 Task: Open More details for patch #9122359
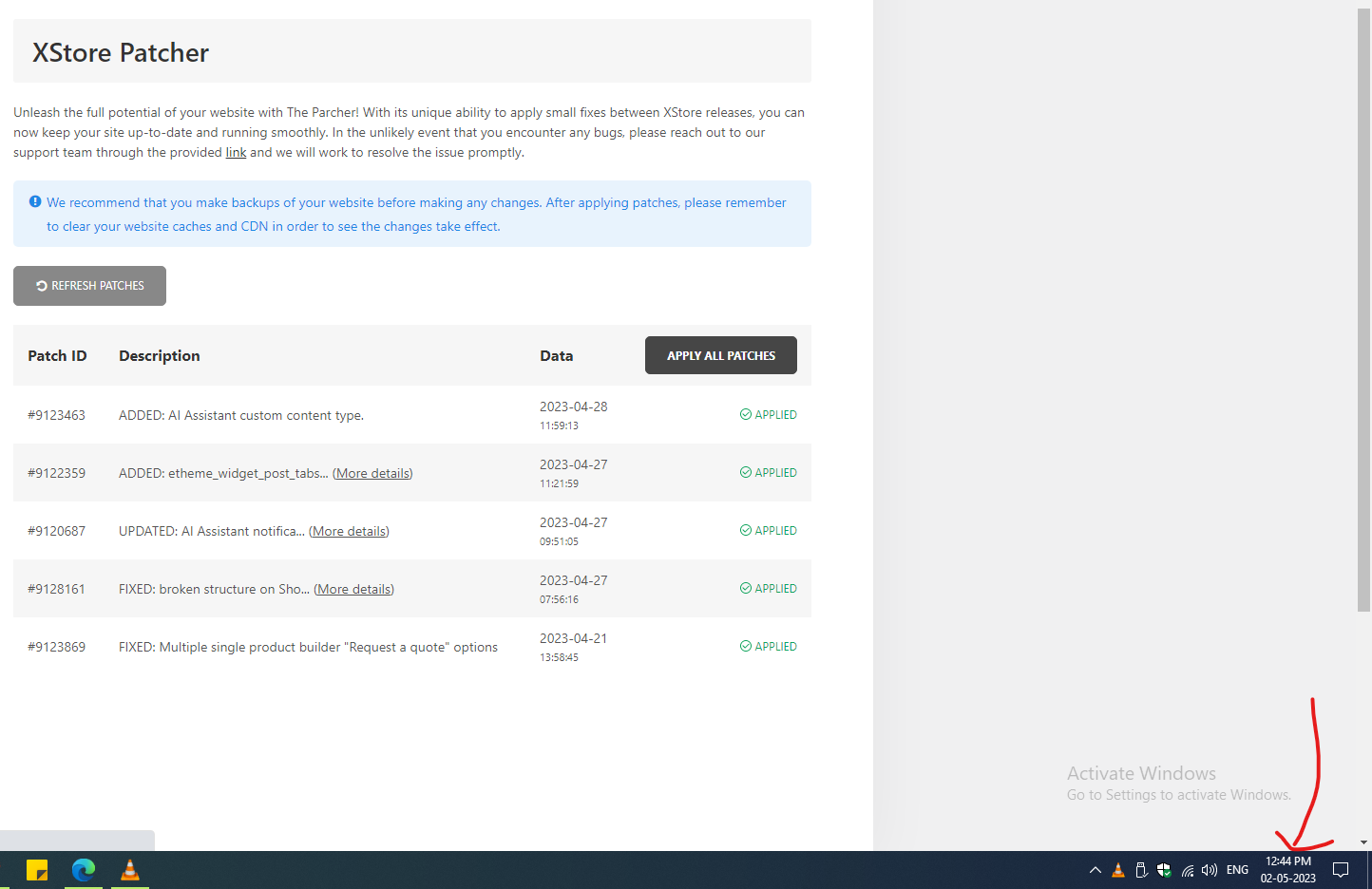372,473
